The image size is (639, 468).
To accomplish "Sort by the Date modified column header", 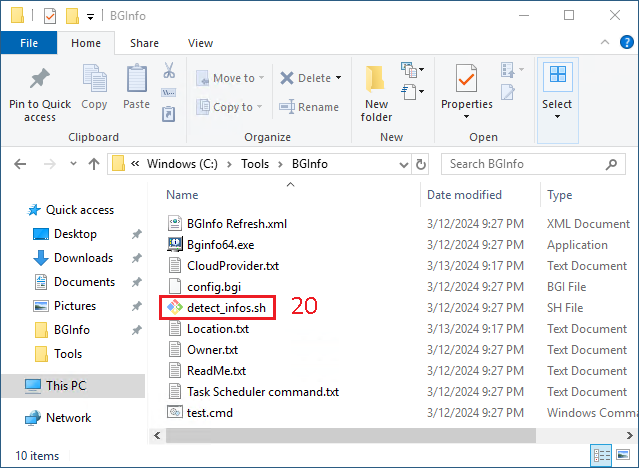I will (x=464, y=195).
